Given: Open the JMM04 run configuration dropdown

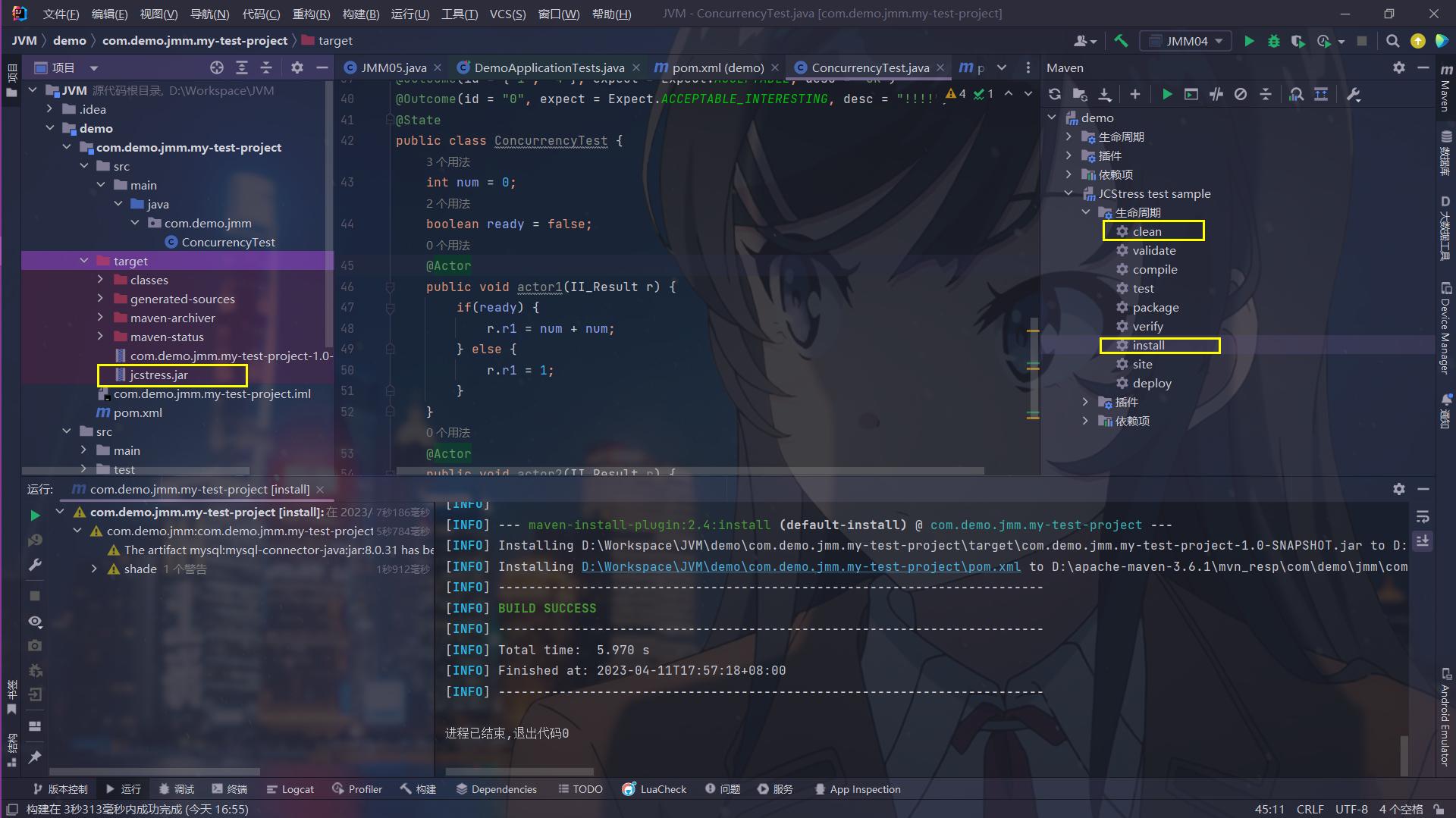Looking at the screenshot, I should click(1186, 41).
